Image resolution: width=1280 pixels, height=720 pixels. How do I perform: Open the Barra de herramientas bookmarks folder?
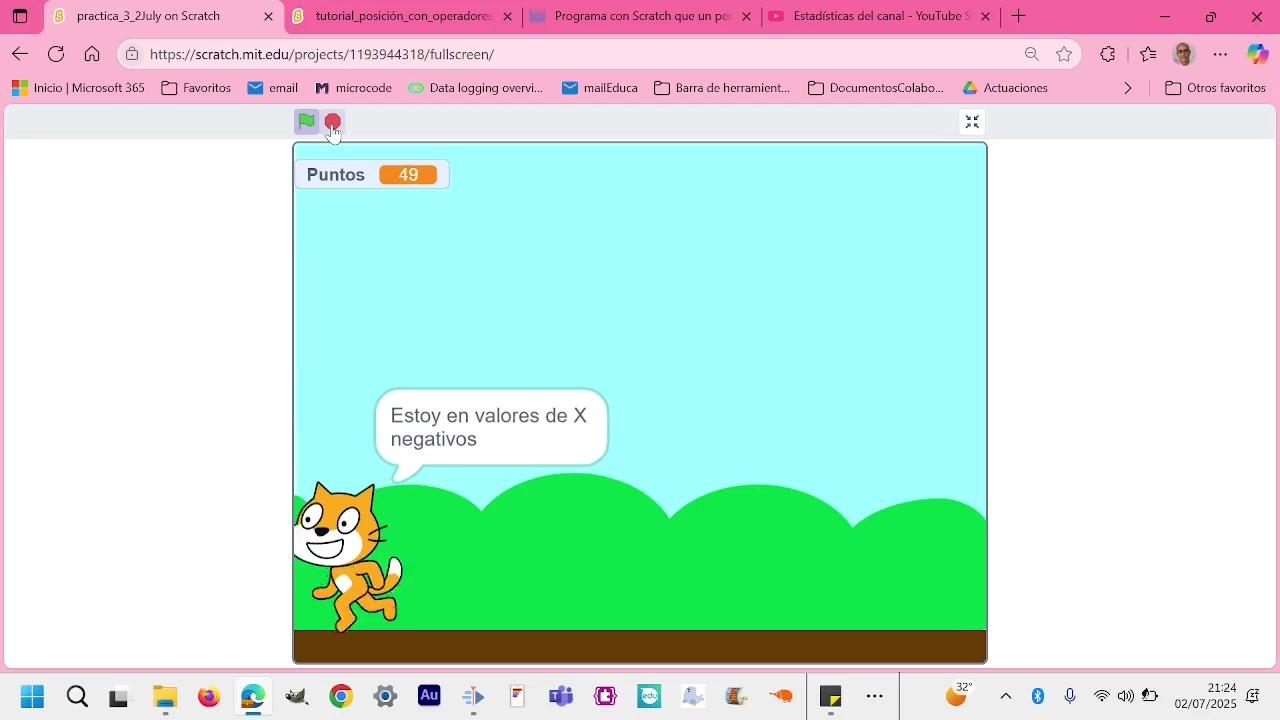pos(722,88)
